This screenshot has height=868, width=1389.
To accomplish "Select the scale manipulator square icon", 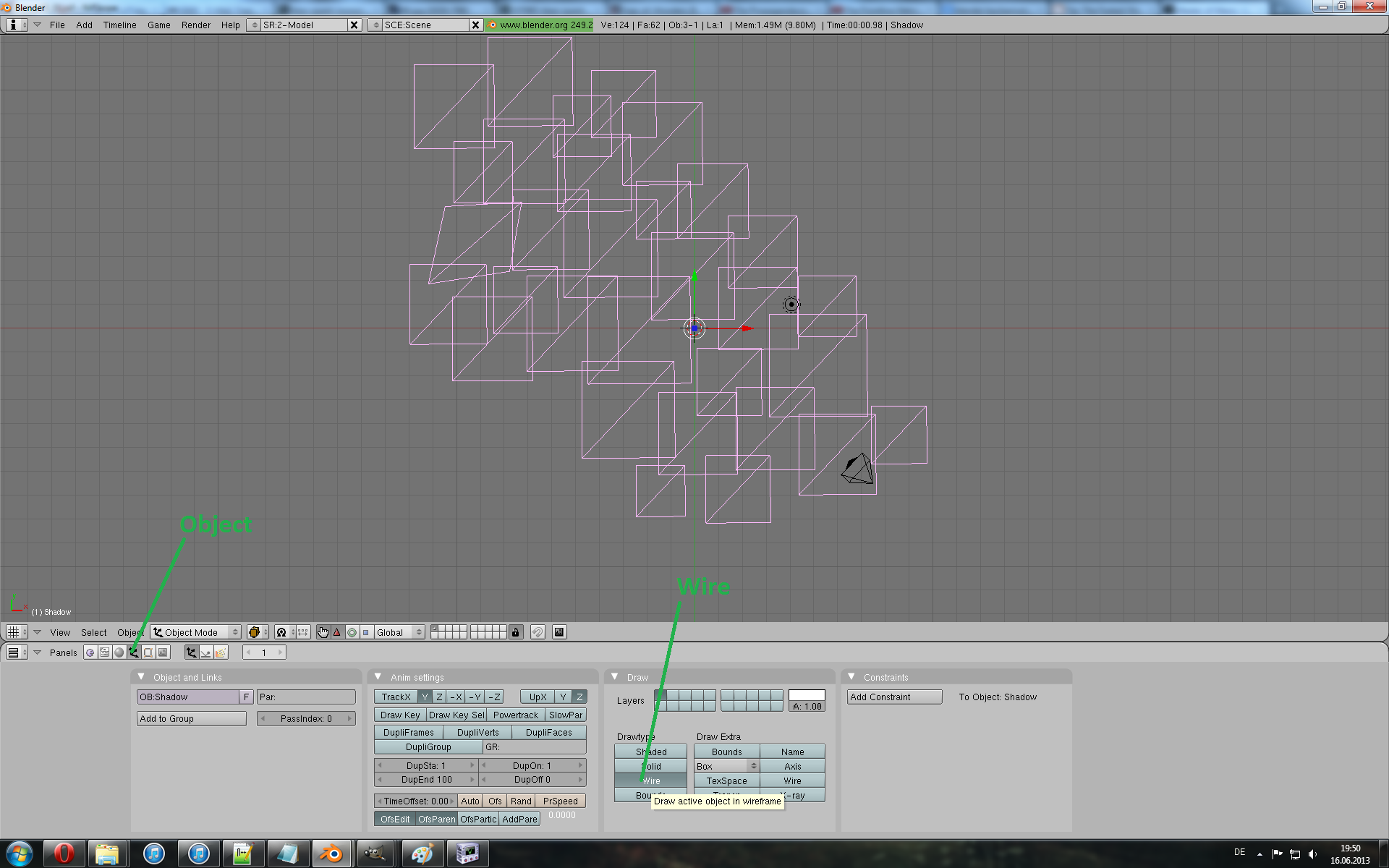I will click(366, 632).
